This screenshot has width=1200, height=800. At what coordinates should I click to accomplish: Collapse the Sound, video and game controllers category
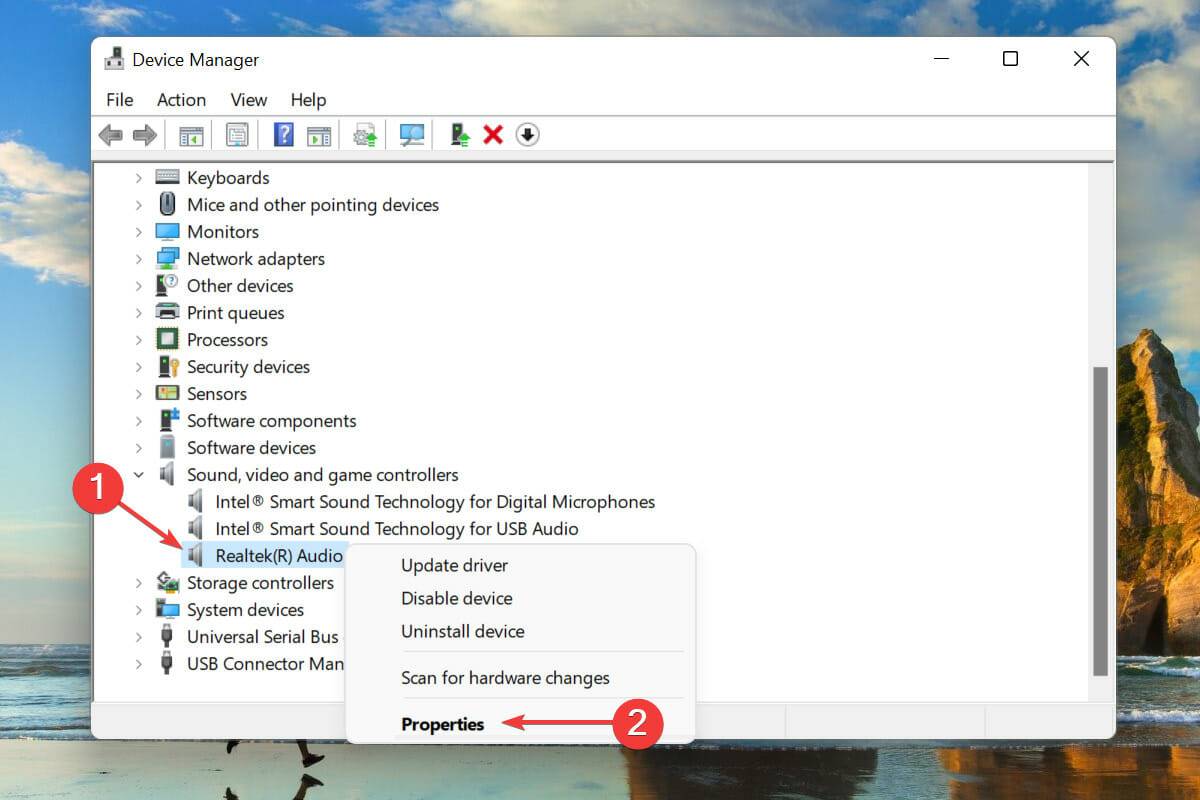pos(137,474)
